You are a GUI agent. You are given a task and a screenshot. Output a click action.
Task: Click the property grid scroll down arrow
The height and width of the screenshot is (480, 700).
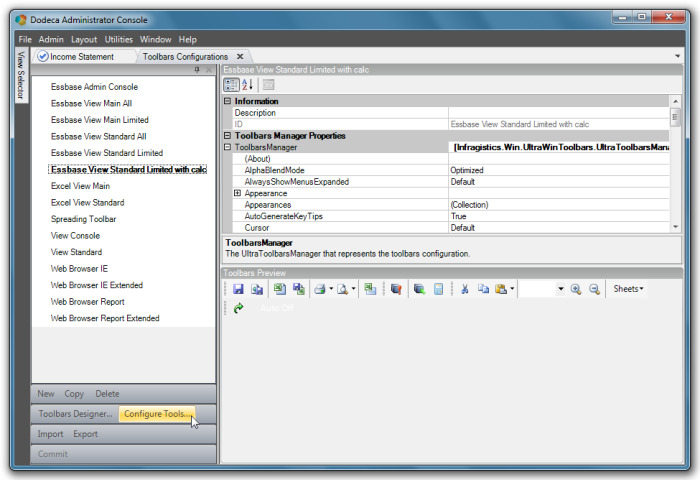pos(675,227)
